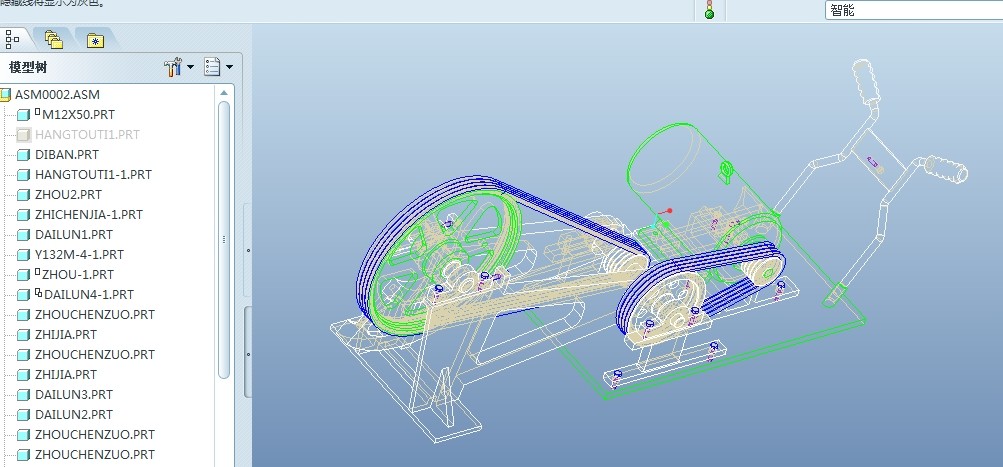Select ZHICHENJIA-1.PRT in the model tree
The image size is (1003, 467).
(x=88, y=214)
